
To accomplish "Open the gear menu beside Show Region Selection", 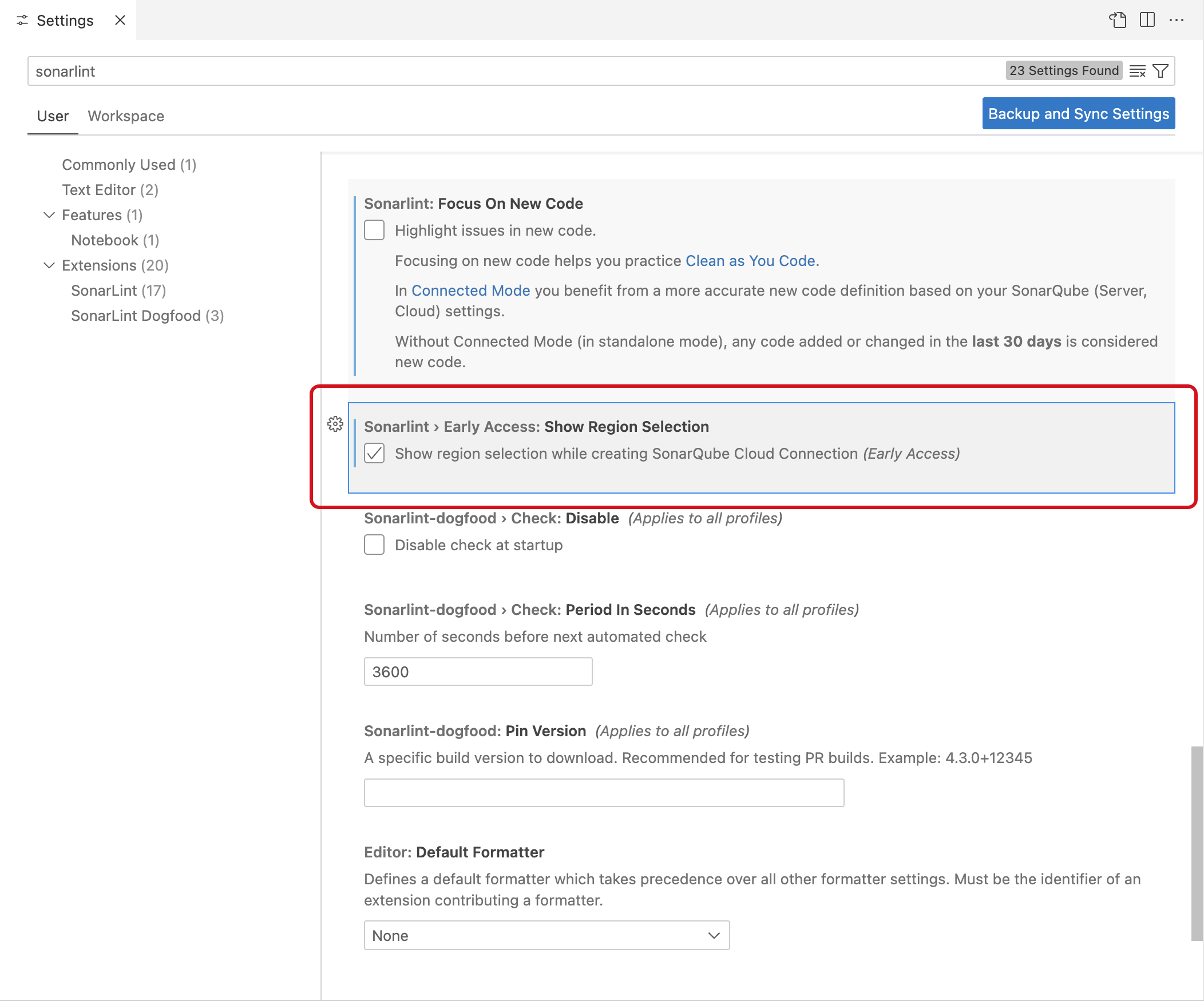I will [x=335, y=424].
